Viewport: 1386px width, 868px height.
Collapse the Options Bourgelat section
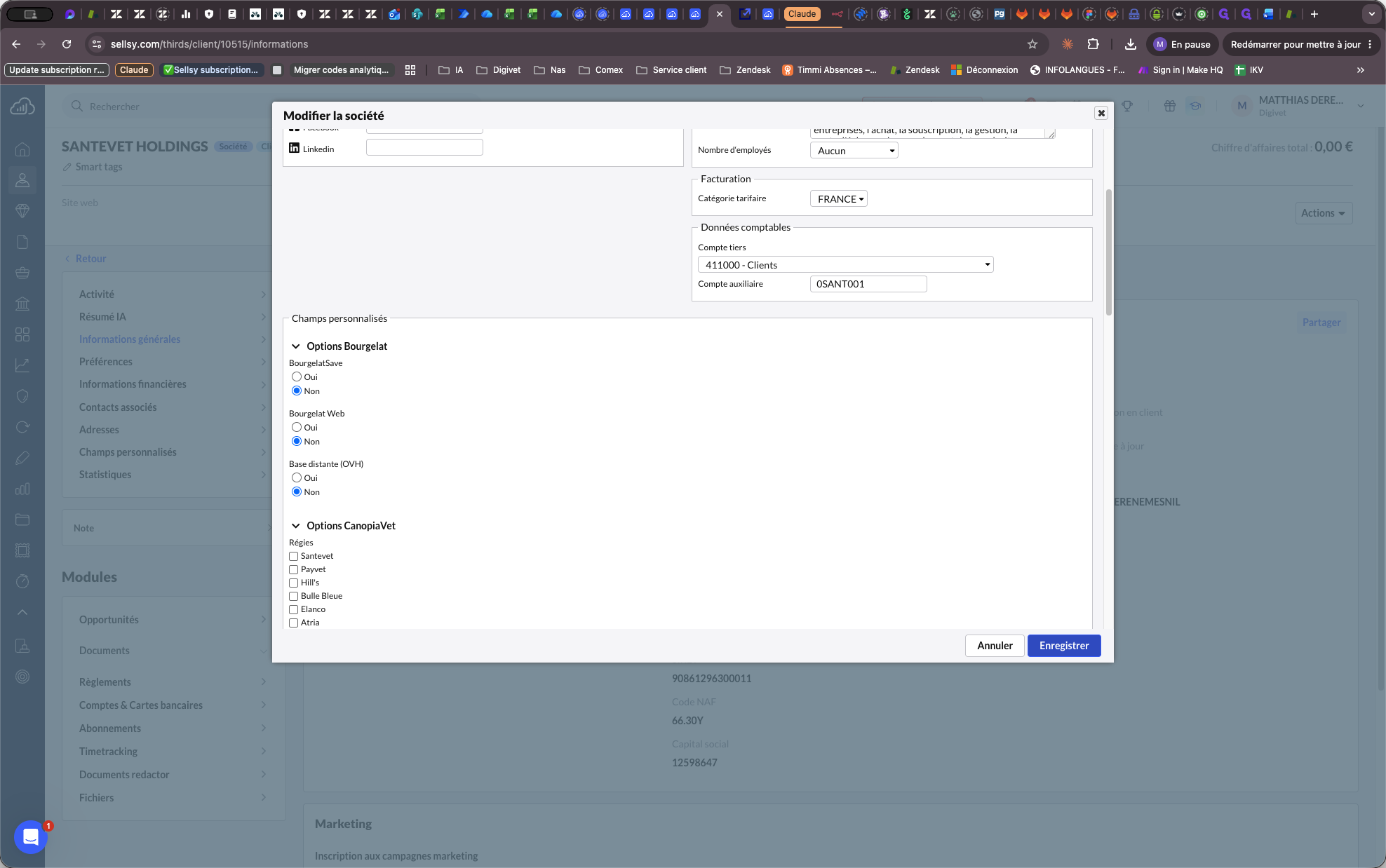(x=296, y=346)
